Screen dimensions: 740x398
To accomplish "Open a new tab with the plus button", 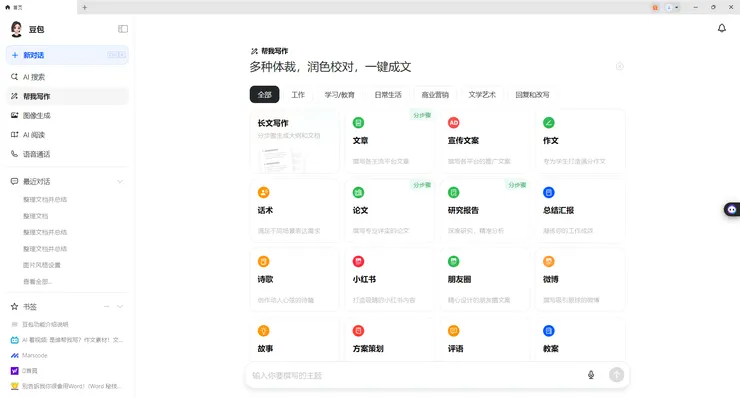I will pos(84,7).
